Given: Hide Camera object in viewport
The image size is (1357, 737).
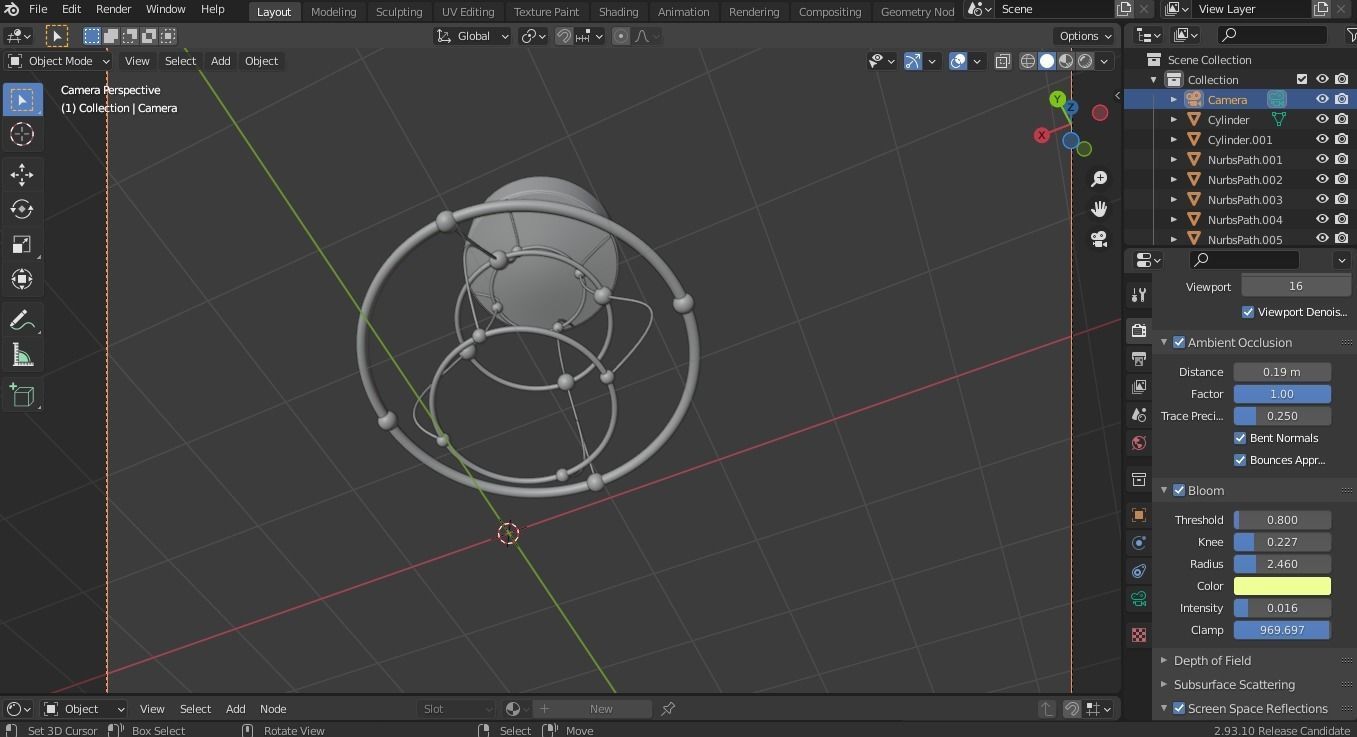Looking at the screenshot, I should pyautogui.click(x=1322, y=100).
